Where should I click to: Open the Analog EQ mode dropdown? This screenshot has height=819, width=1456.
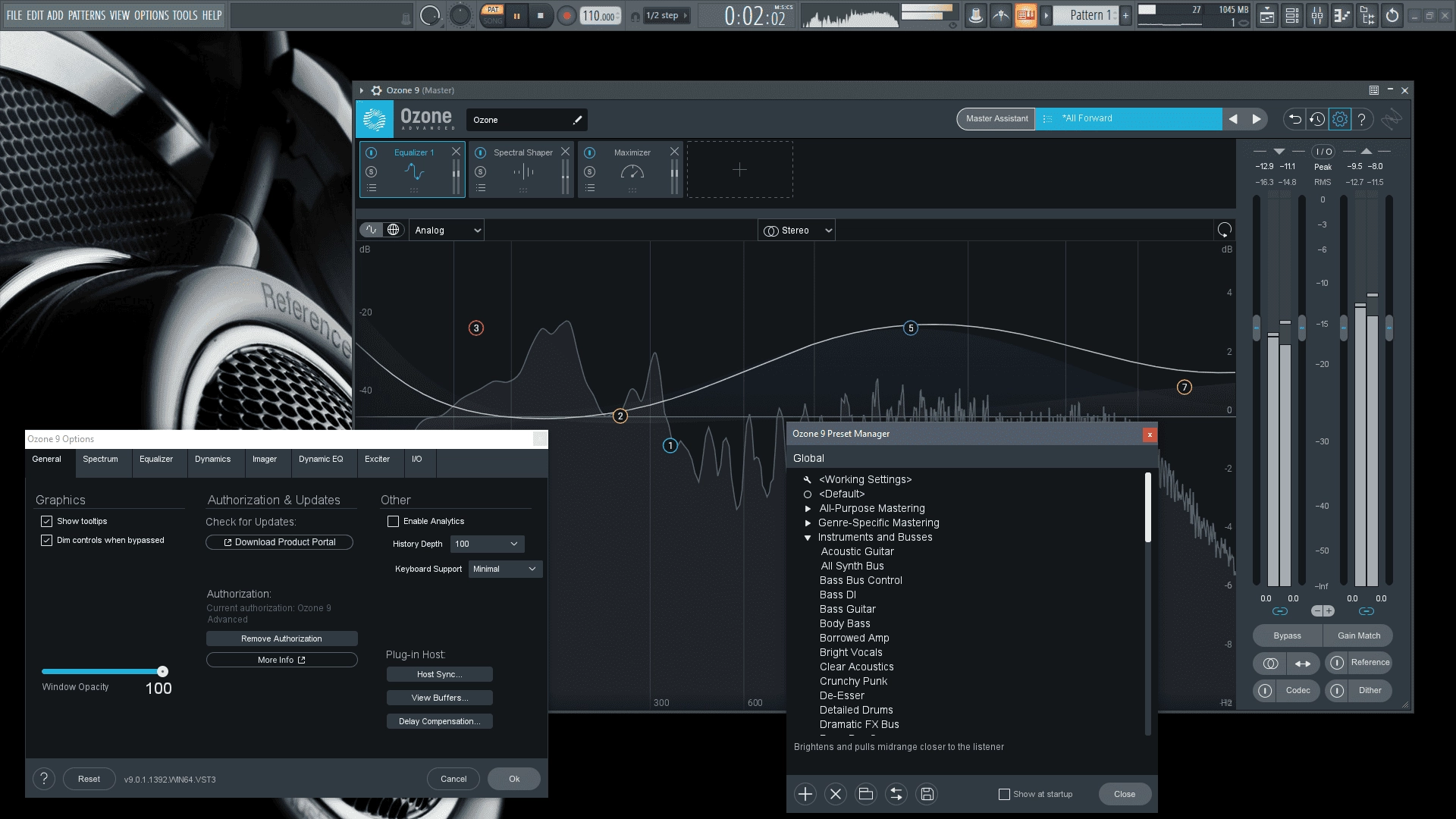tap(447, 231)
